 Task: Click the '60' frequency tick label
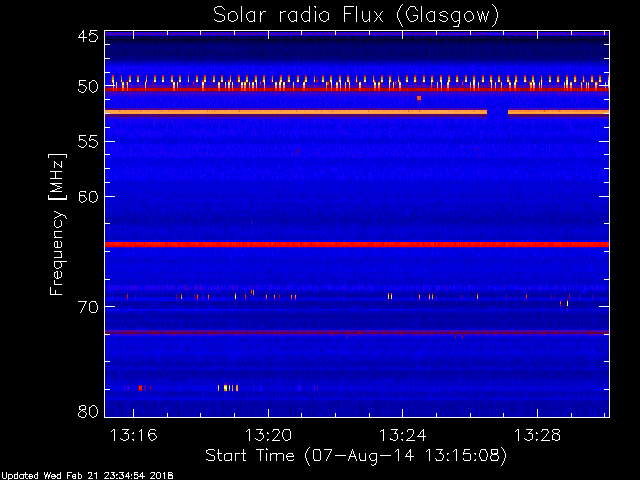tap(88, 197)
